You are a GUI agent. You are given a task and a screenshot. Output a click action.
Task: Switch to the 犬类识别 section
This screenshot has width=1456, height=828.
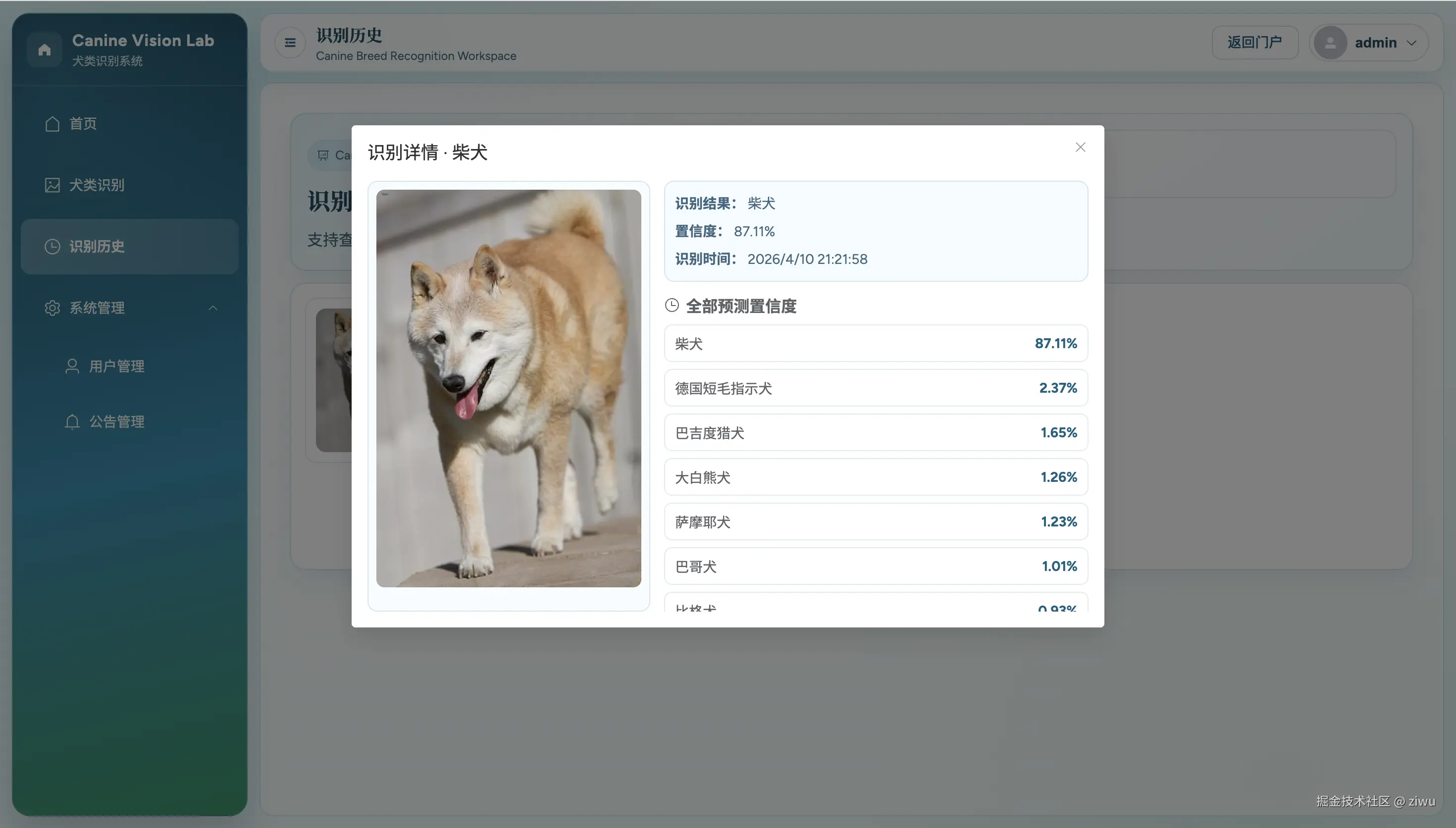(x=98, y=185)
